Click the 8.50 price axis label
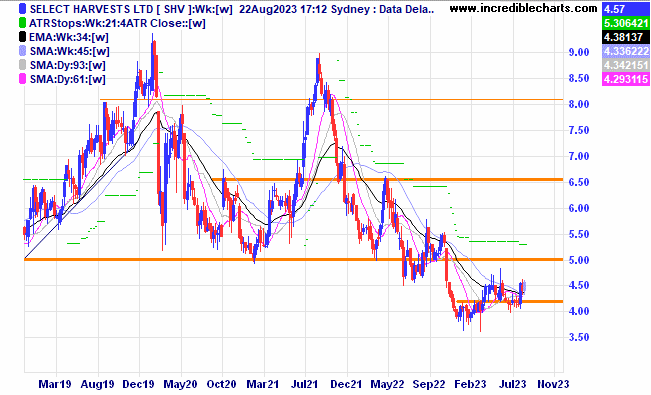 point(579,79)
